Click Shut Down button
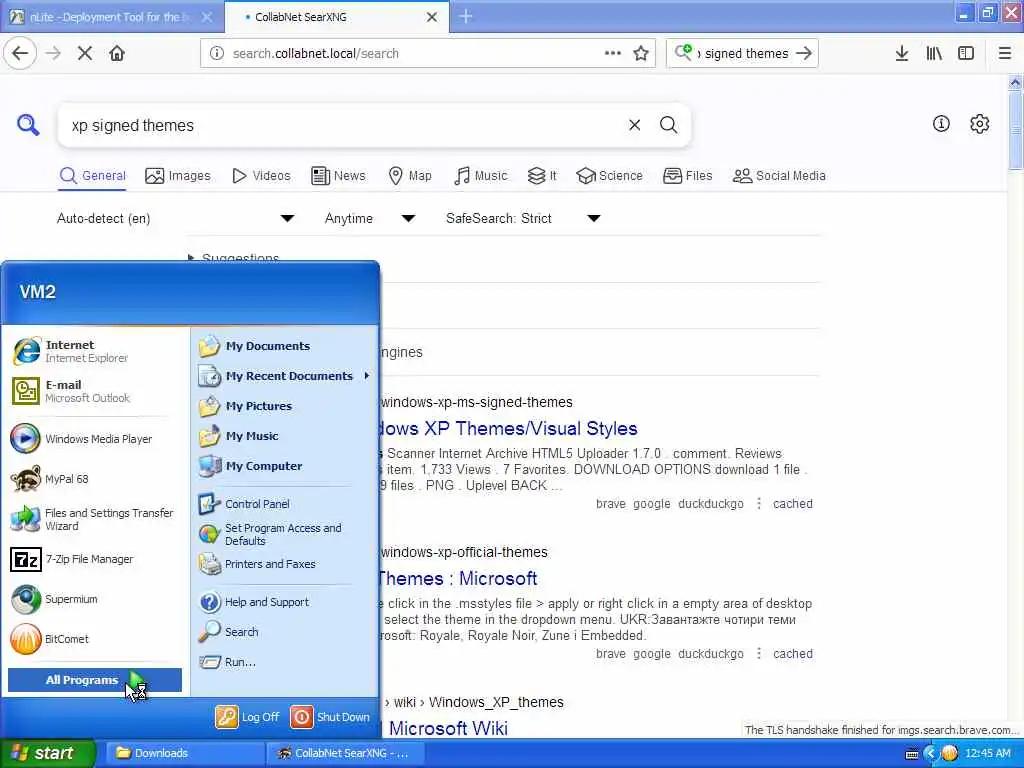The width and height of the screenshot is (1024, 768). (x=330, y=717)
